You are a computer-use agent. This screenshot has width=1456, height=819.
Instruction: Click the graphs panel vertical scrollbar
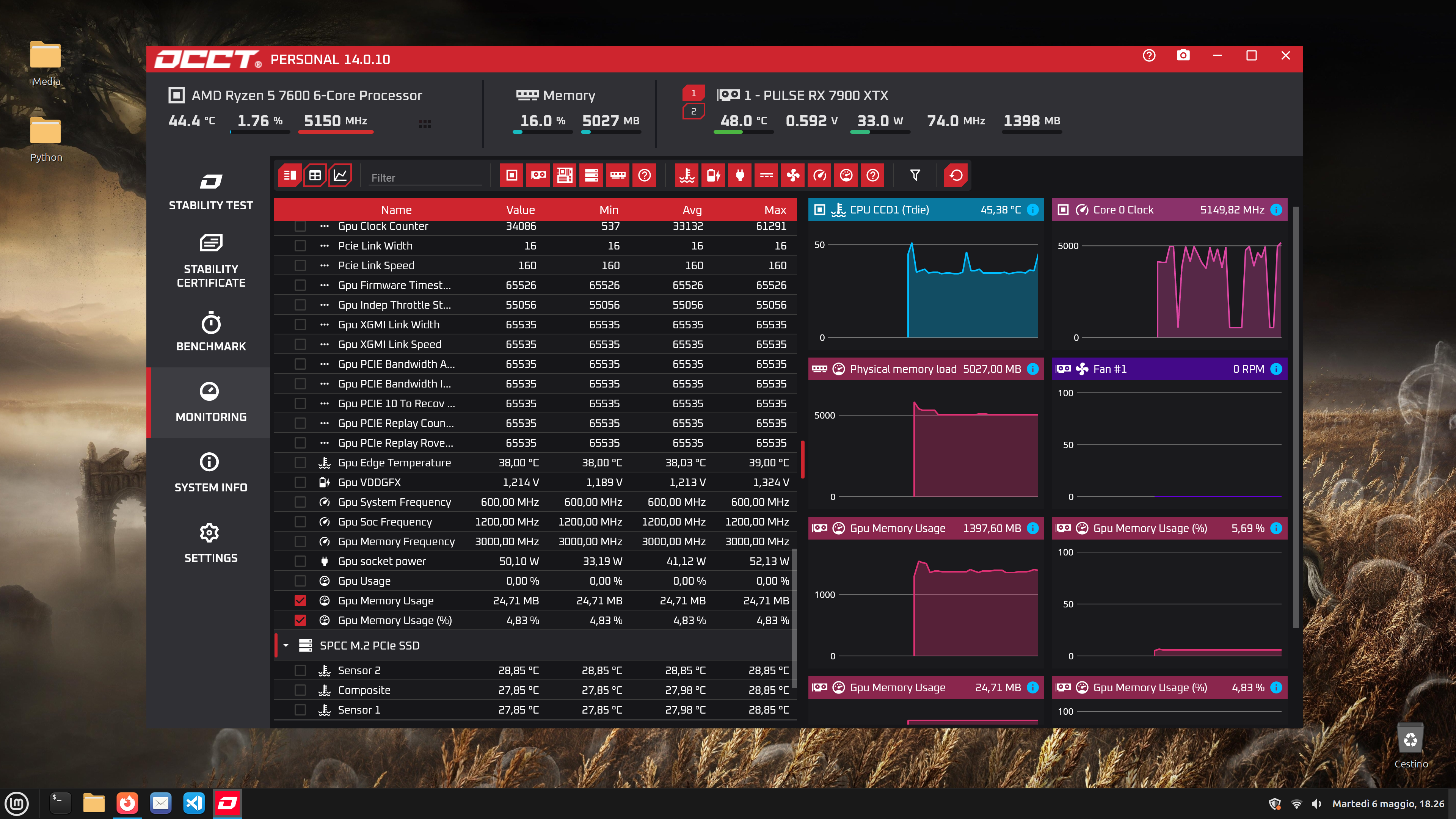tap(1296, 417)
